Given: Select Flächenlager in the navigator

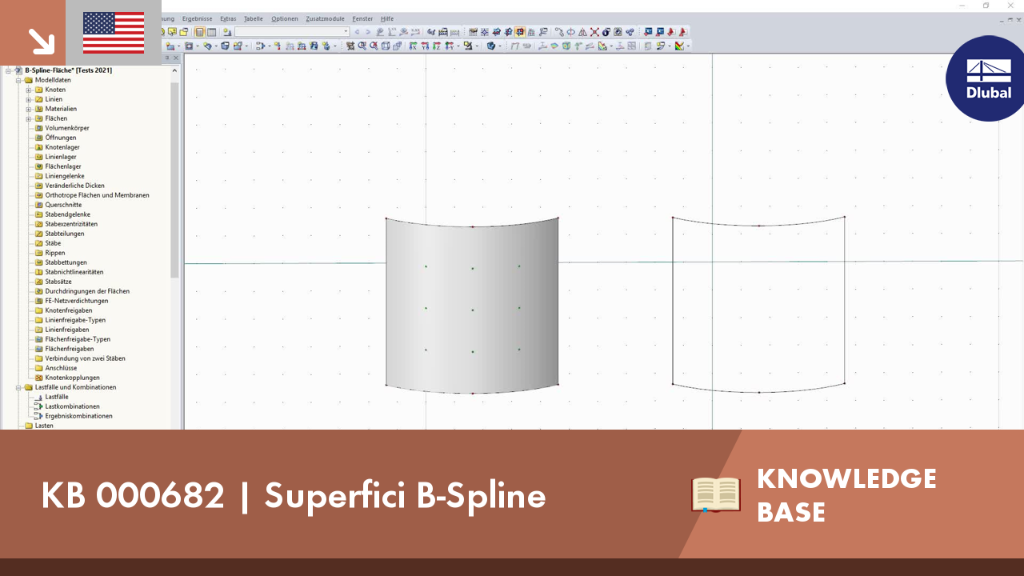Looking at the screenshot, I should (x=63, y=167).
